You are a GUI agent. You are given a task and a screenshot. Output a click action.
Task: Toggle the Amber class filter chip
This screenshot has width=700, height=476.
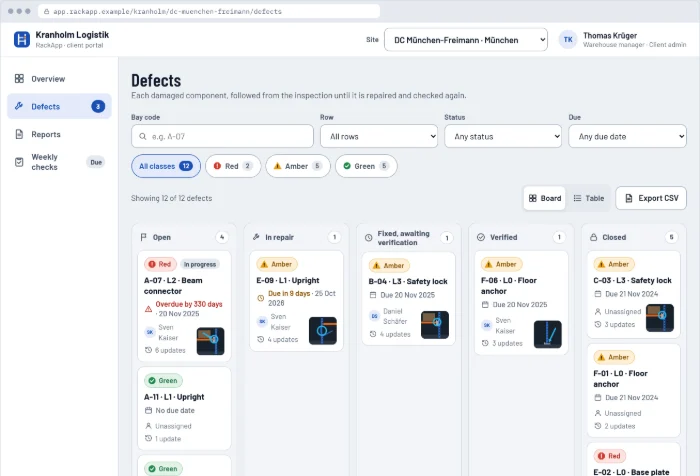[298, 166]
